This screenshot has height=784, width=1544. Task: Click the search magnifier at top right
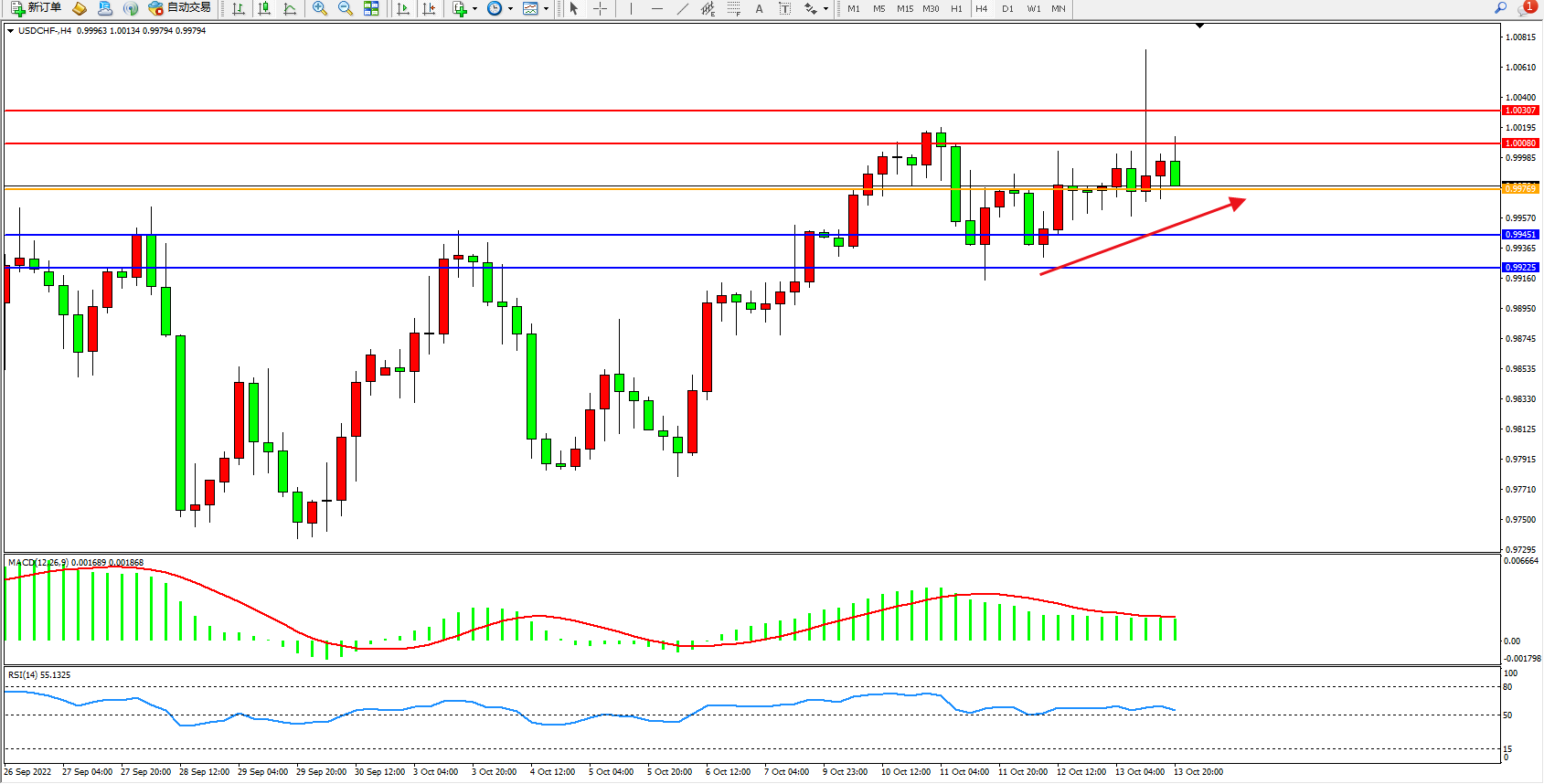1500,8
